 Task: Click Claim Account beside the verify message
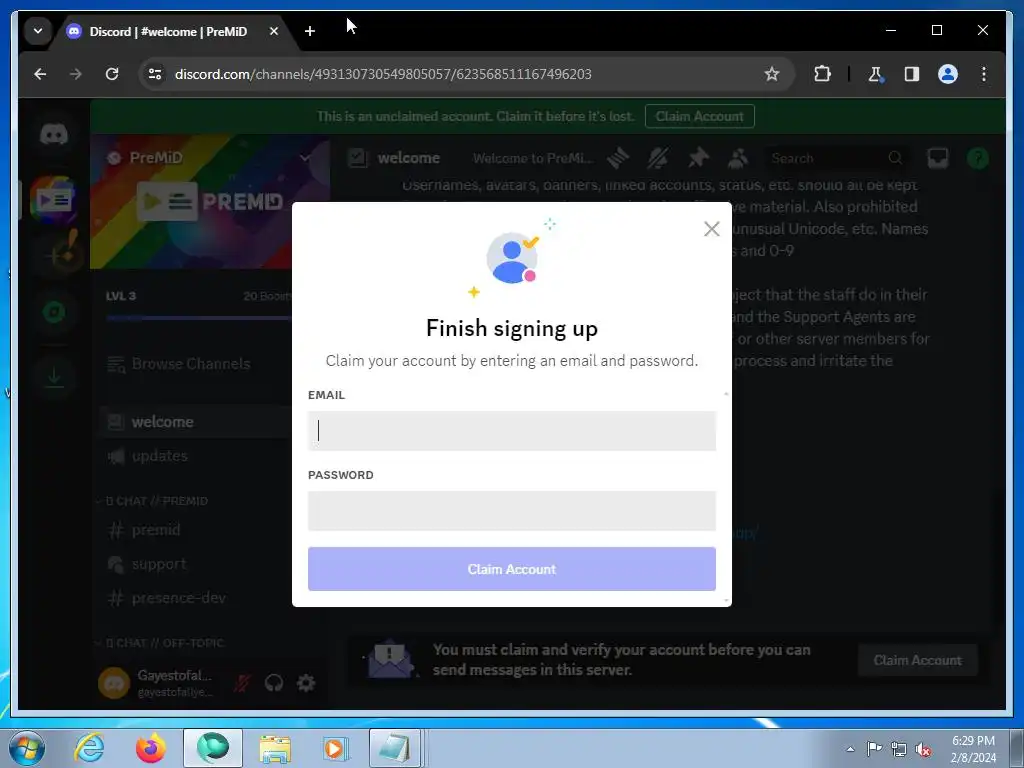point(917,660)
